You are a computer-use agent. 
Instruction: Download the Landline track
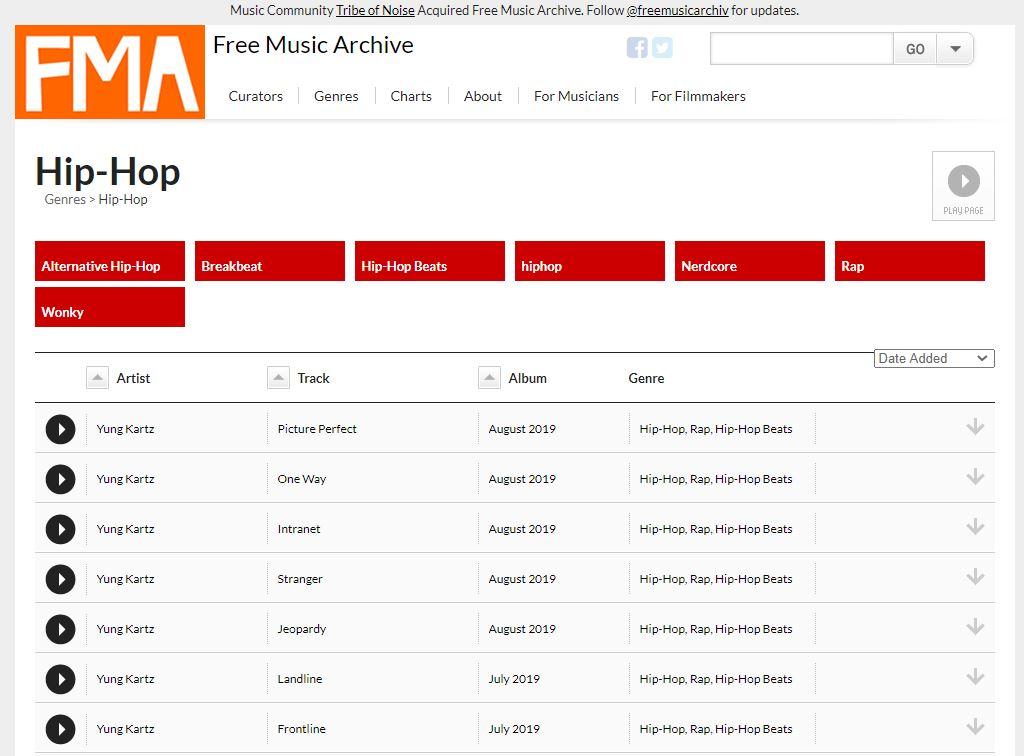pyautogui.click(x=975, y=676)
